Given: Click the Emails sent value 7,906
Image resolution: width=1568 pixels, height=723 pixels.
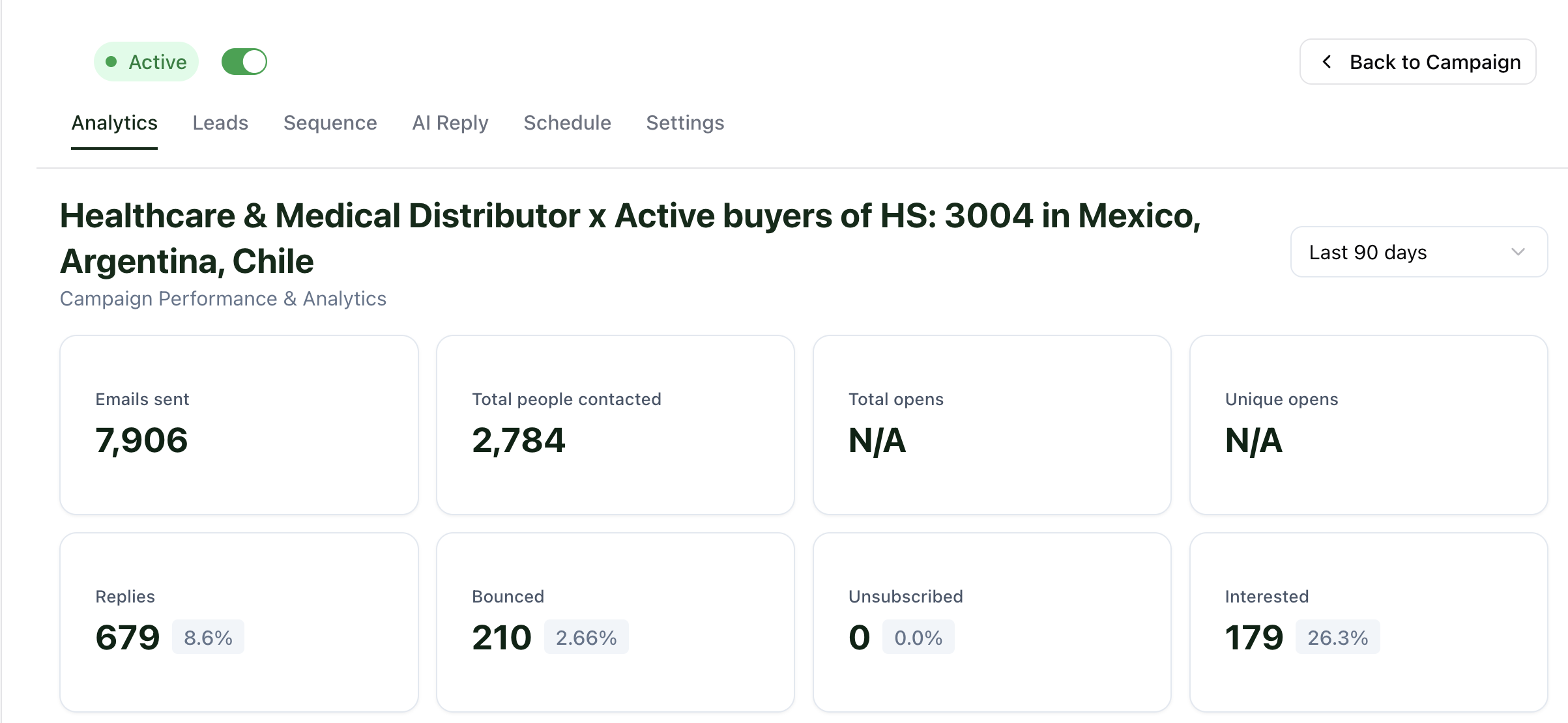Looking at the screenshot, I should [141, 440].
